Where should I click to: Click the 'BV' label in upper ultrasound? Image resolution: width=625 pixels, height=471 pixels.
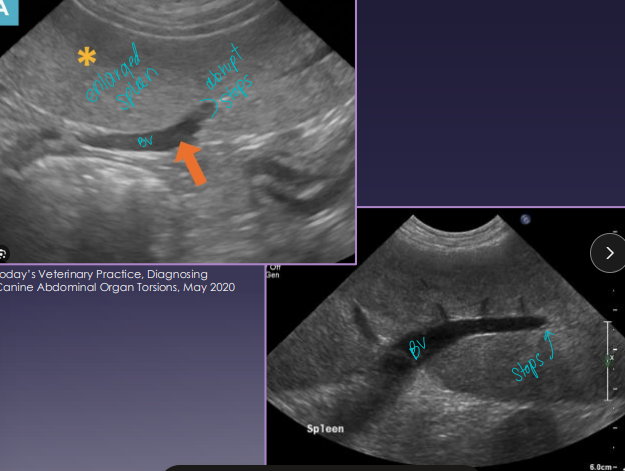[x=144, y=143]
